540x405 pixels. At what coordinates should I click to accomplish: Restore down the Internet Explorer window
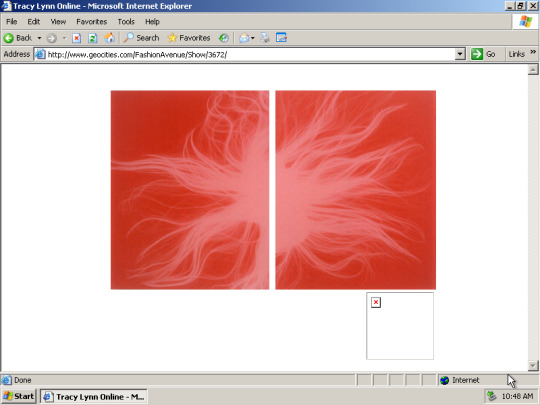click(x=520, y=6)
